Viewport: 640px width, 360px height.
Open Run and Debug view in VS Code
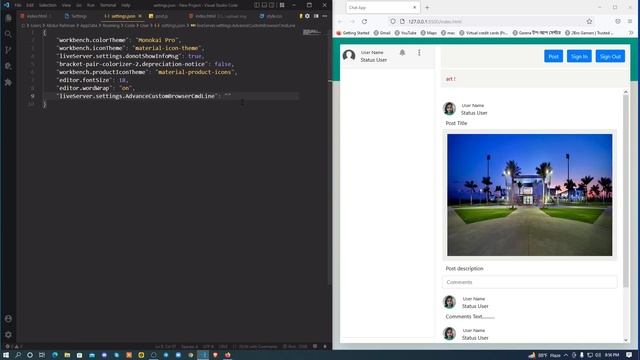(x=8, y=66)
